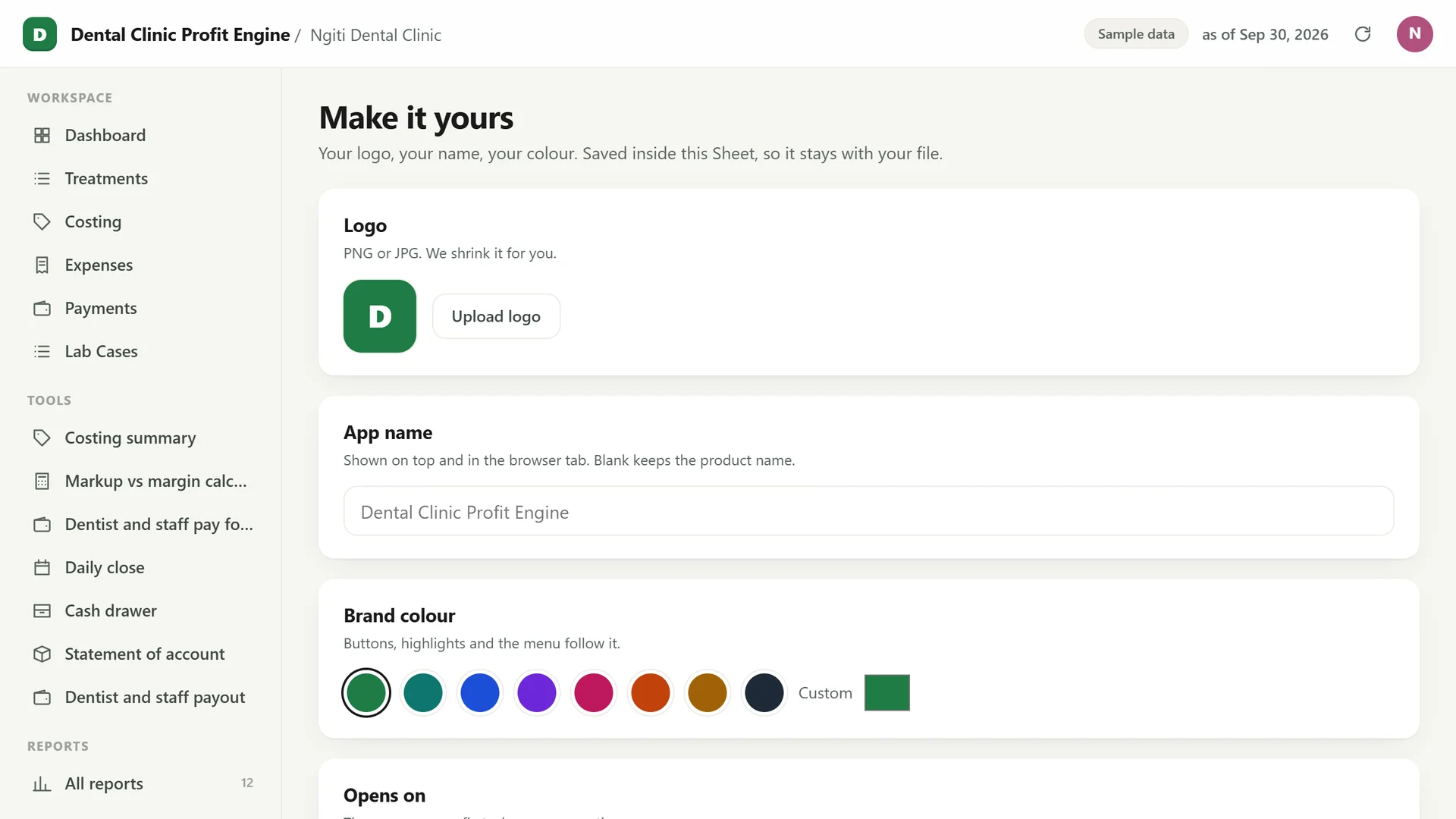Click the Cash drawer icon
The height and width of the screenshot is (819, 1456).
click(42, 610)
